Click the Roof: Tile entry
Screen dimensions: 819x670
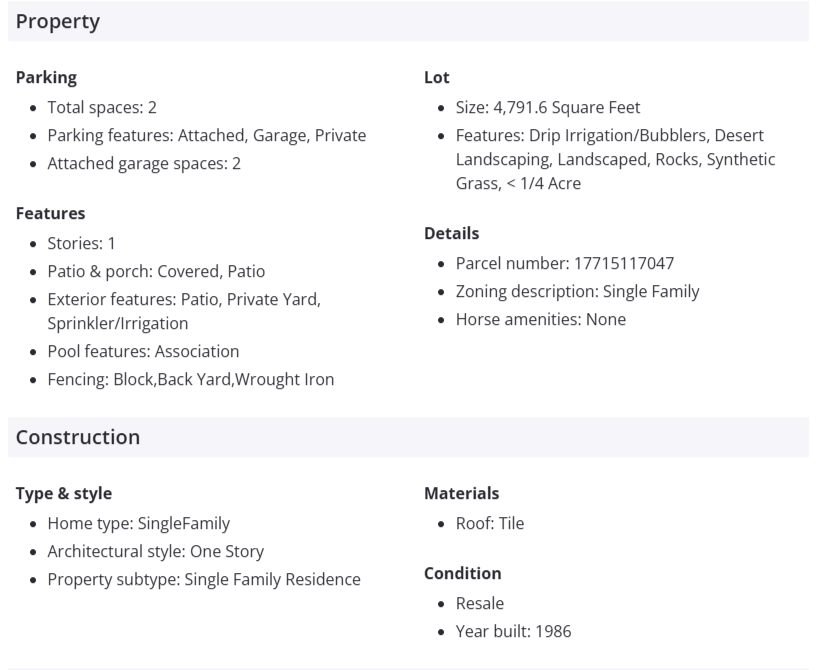pyautogui.click(x=490, y=523)
